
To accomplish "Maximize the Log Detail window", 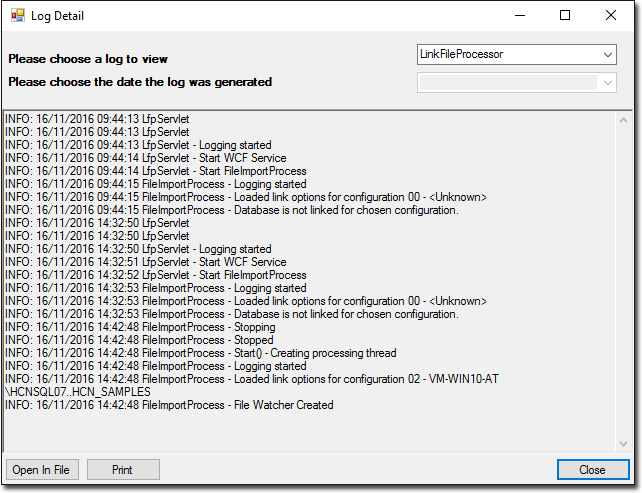I will [x=565, y=16].
